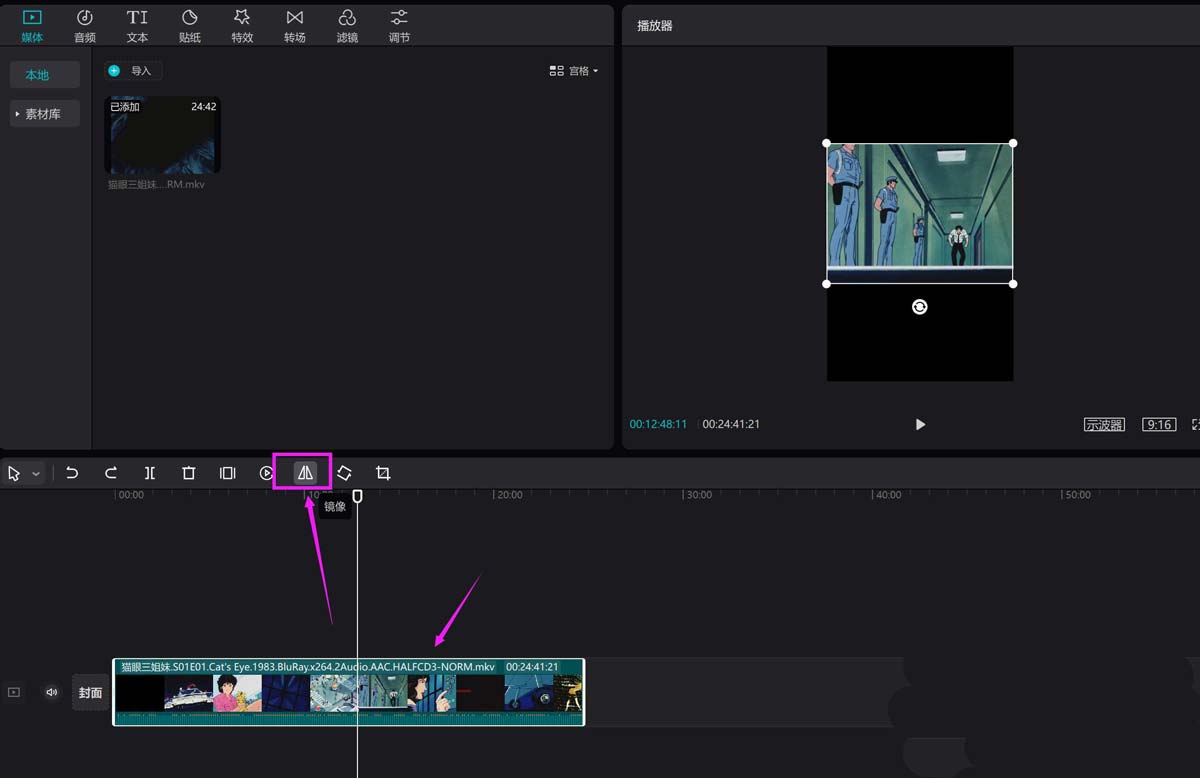Open the 文本 (Text) tab
The width and height of the screenshot is (1200, 778).
click(x=137, y=26)
